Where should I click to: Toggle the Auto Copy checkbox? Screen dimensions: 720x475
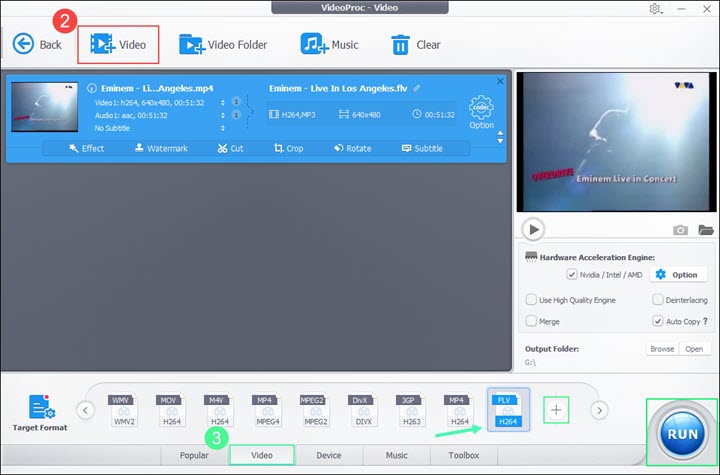[658, 321]
